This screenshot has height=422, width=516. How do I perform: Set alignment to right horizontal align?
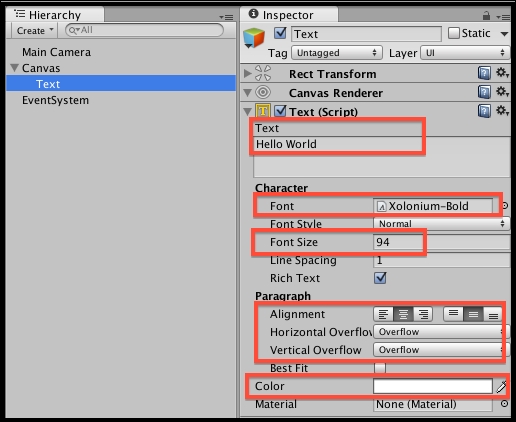coord(423,314)
